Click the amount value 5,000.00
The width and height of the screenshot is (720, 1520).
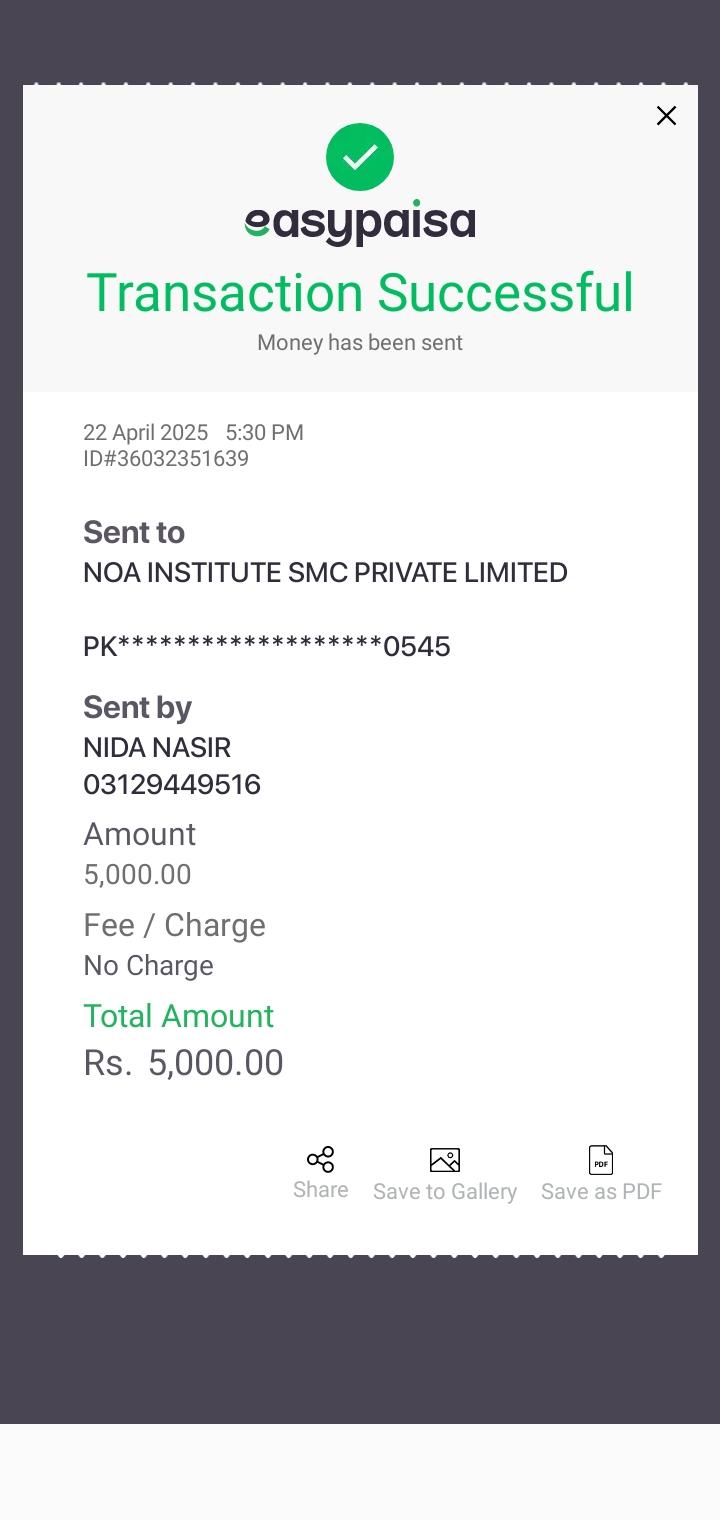click(137, 875)
